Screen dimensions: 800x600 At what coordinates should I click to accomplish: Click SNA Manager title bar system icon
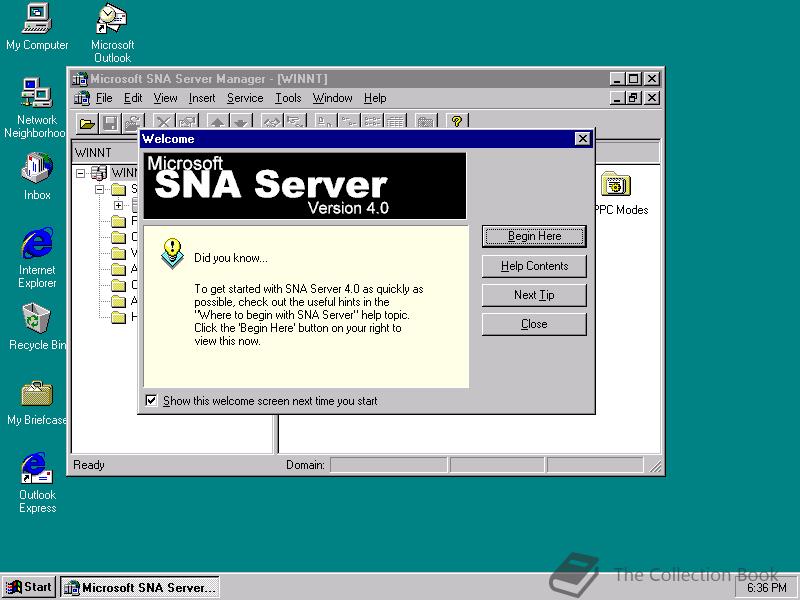pyautogui.click(x=80, y=79)
